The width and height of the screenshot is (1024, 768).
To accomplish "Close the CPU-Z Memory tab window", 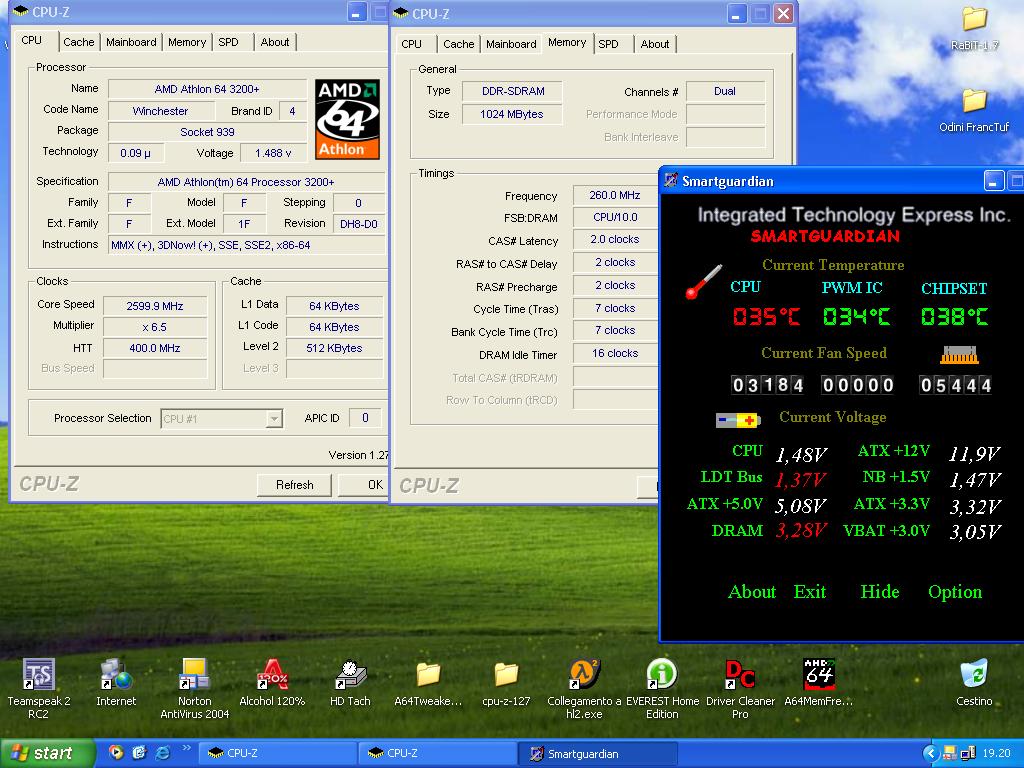I will click(783, 14).
